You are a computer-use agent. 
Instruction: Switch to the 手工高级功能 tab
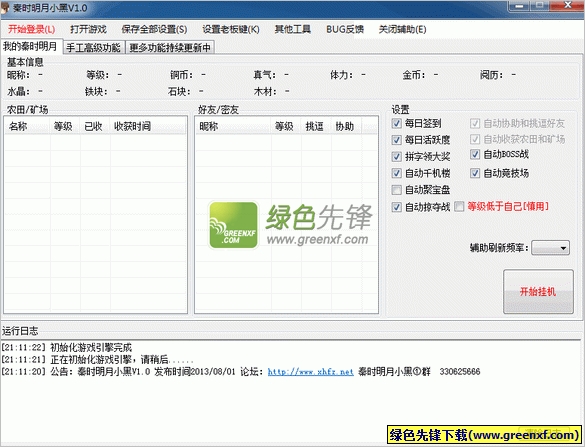[x=93, y=47]
